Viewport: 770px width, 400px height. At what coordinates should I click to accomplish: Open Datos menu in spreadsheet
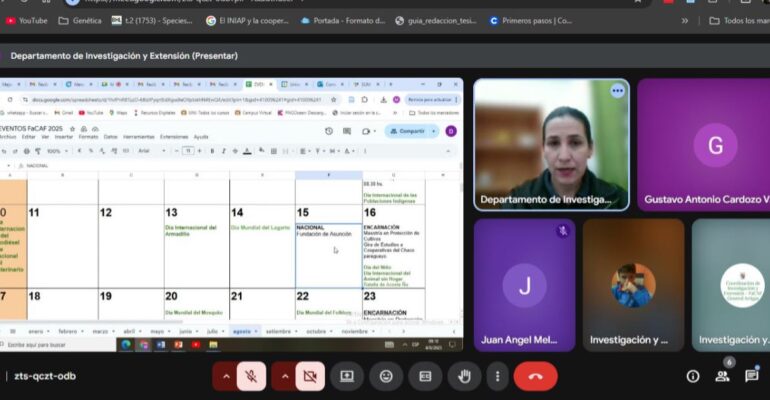coord(110,137)
